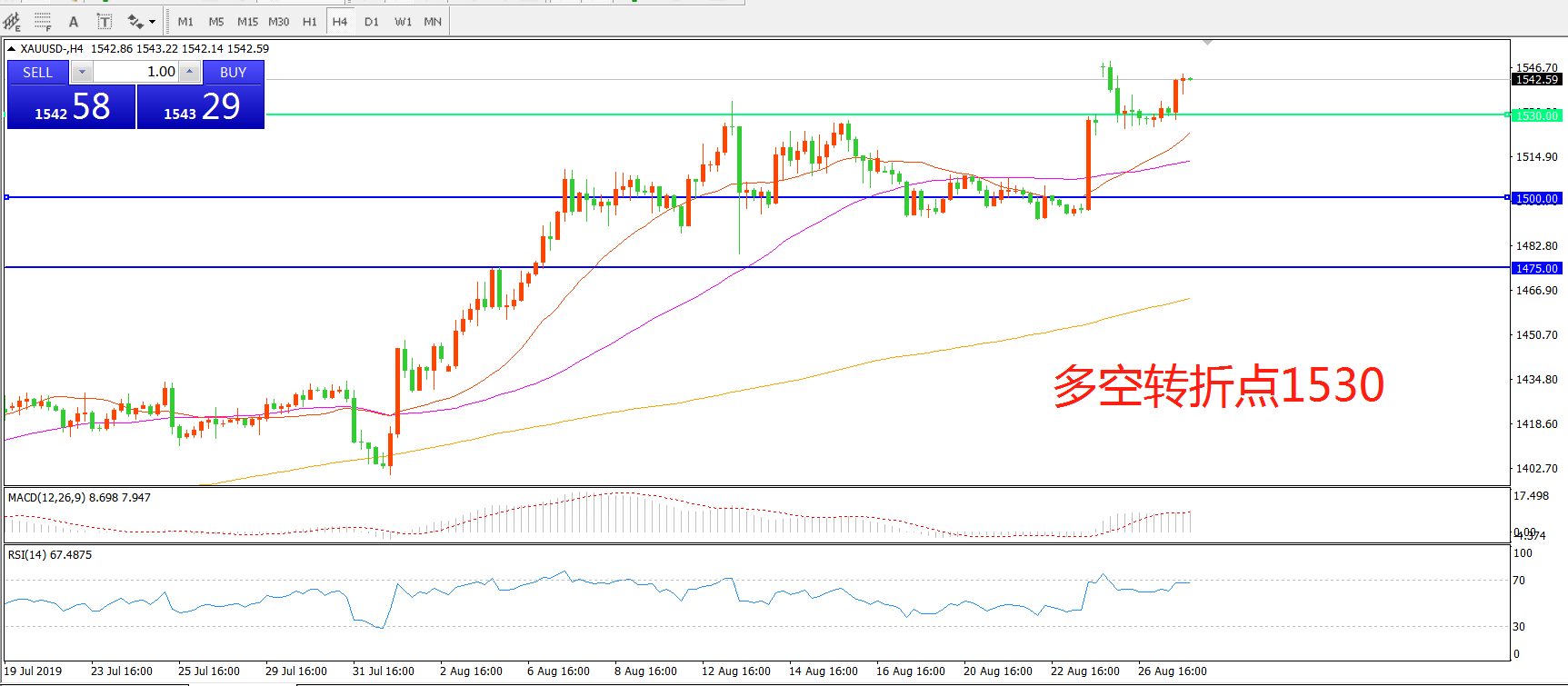Image resolution: width=1568 pixels, height=686 pixels.
Task: Open the Arrows tool dropdown arrow
Action: pos(152,21)
